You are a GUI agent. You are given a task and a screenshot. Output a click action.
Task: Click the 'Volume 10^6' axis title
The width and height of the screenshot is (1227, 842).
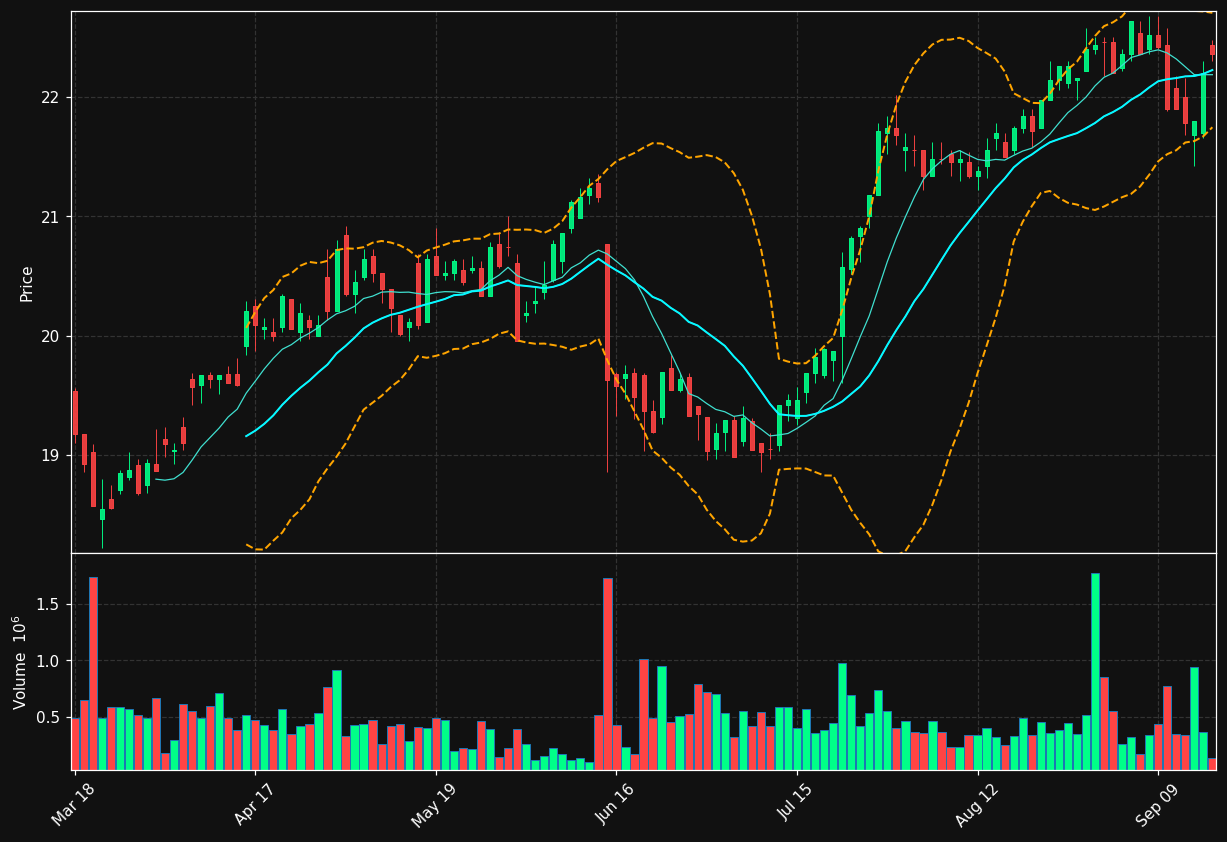[20, 662]
